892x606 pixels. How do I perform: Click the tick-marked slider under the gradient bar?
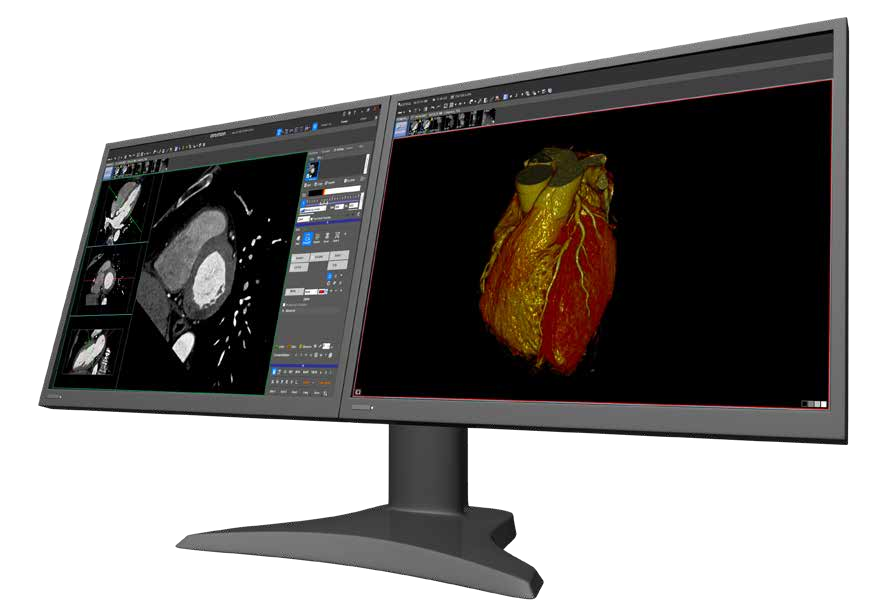coord(333,200)
